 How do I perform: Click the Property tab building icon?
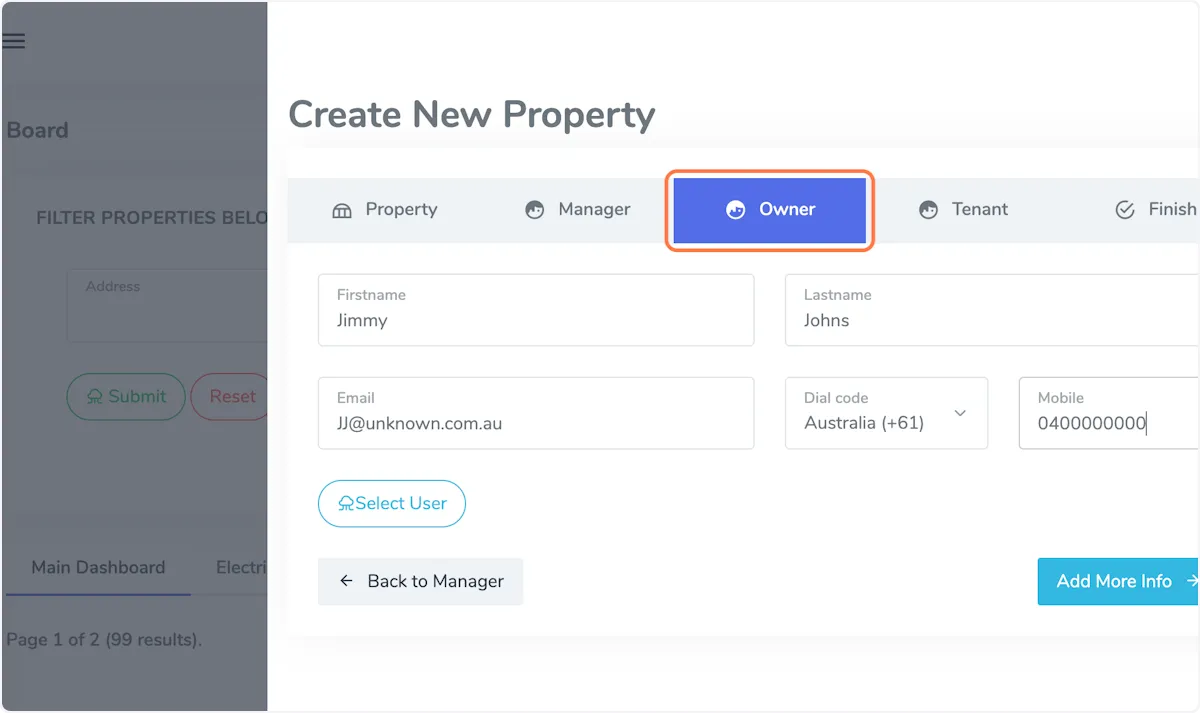[342, 210]
